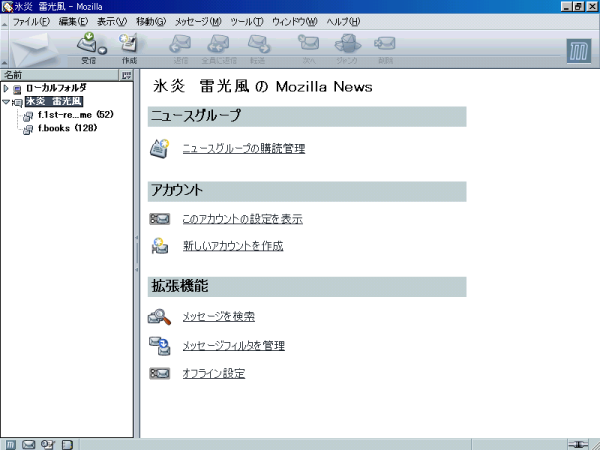600x450 pixels.
Task: Open the folder pane column picker
Action: click(126, 75)
